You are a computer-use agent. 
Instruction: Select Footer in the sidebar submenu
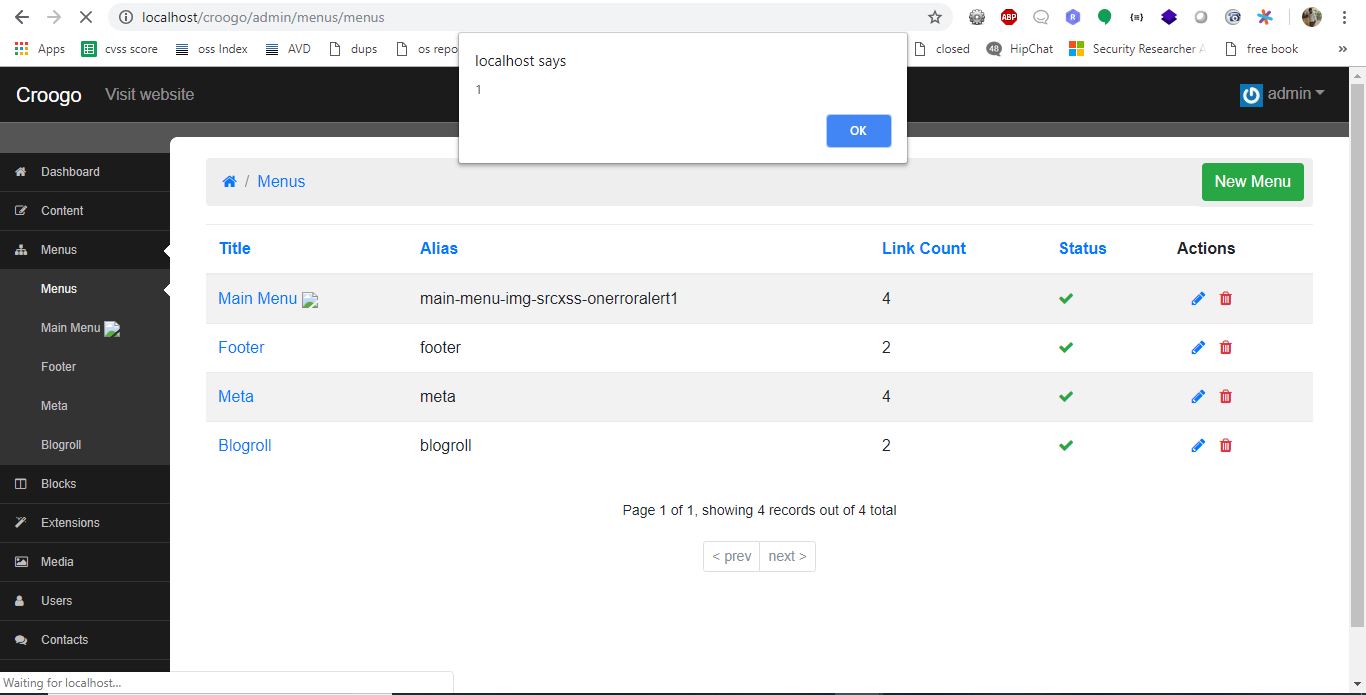(x=85, y=367)
